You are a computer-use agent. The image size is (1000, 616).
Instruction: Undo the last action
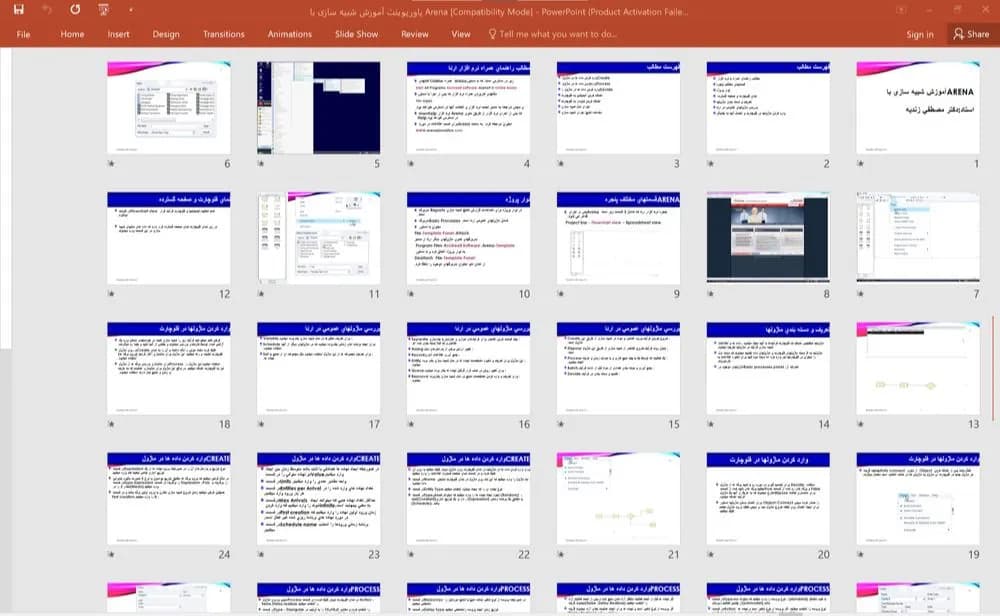pos(47,10)
